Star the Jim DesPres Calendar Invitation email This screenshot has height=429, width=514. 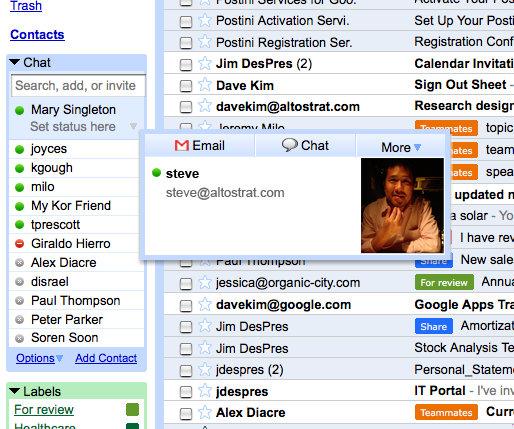[205, 63]
